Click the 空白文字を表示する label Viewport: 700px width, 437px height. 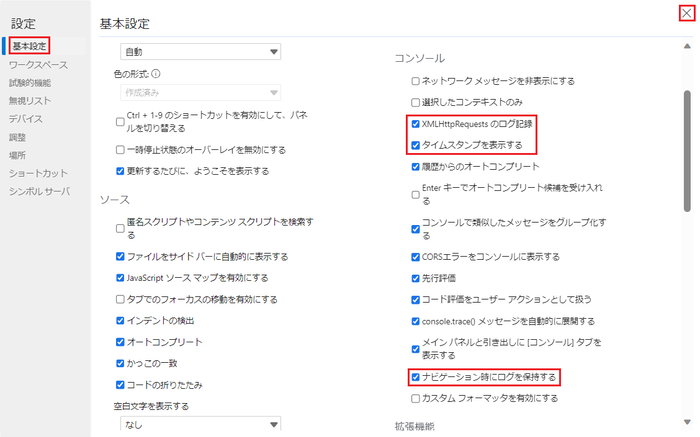tap(151, 406)
